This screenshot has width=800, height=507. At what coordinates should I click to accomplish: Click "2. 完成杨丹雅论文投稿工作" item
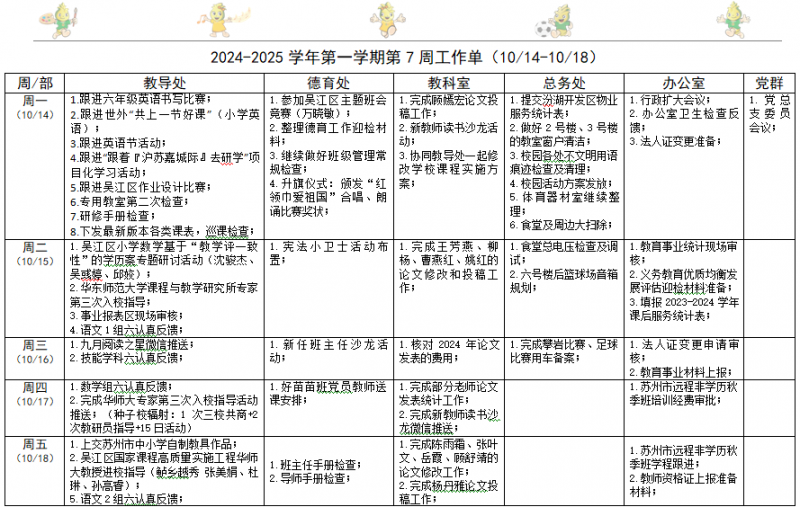[x=448, y=492]
